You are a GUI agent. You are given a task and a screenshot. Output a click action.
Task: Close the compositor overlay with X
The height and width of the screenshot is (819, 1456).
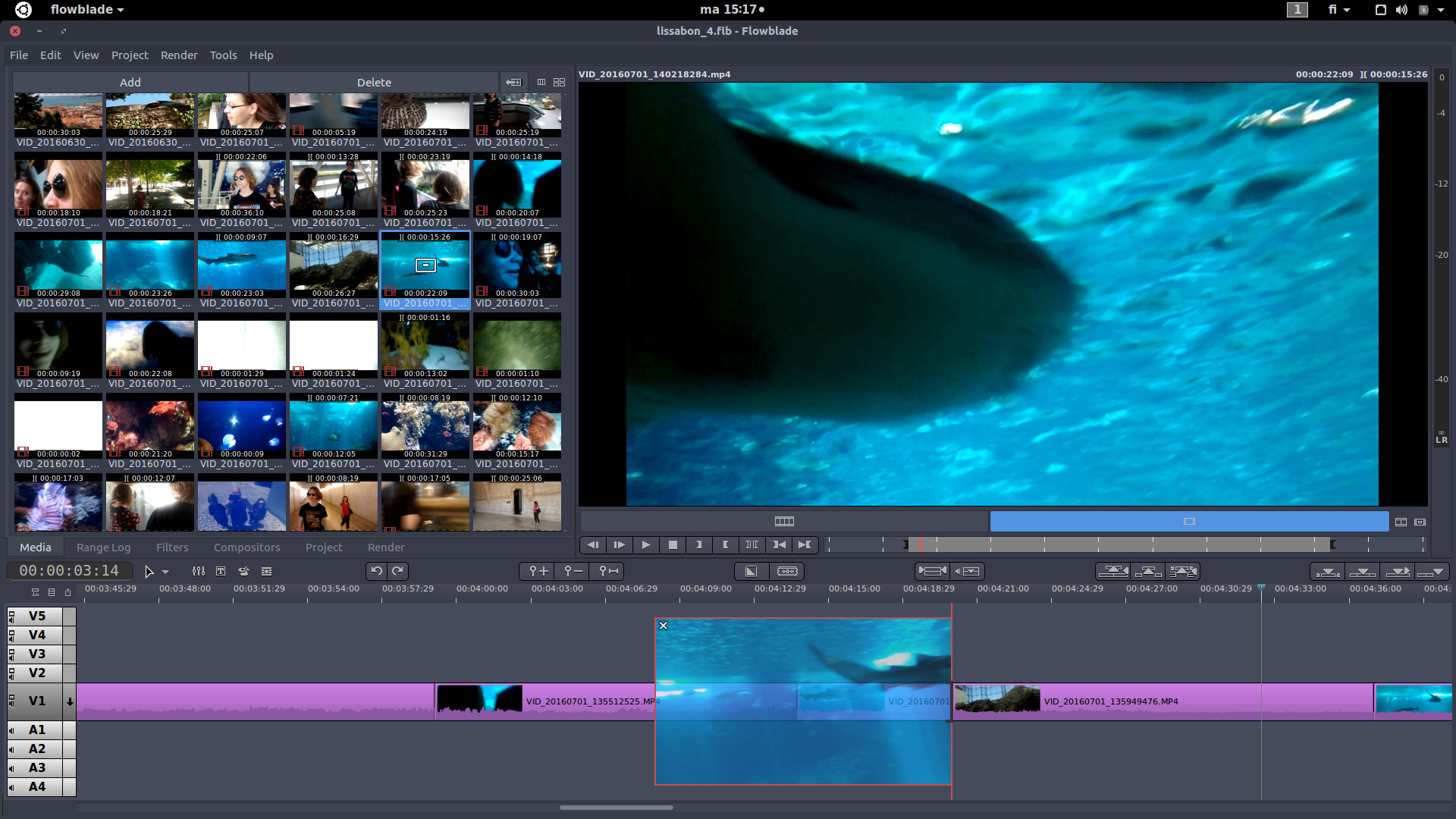(x=664, y=626)
